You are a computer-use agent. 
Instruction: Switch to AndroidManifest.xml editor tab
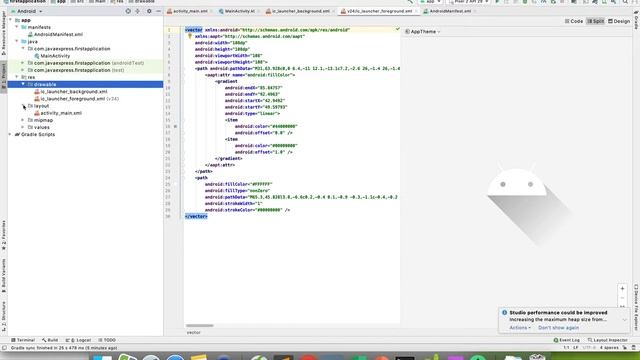(x=450, y=11)
